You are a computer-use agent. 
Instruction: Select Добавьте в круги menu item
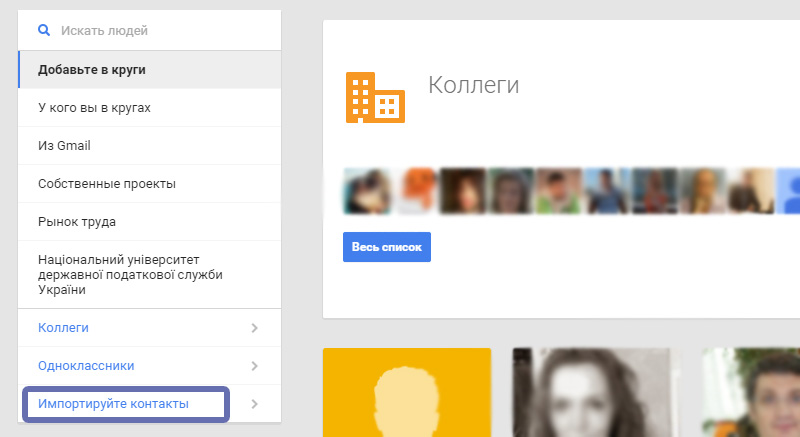point(149,69)
